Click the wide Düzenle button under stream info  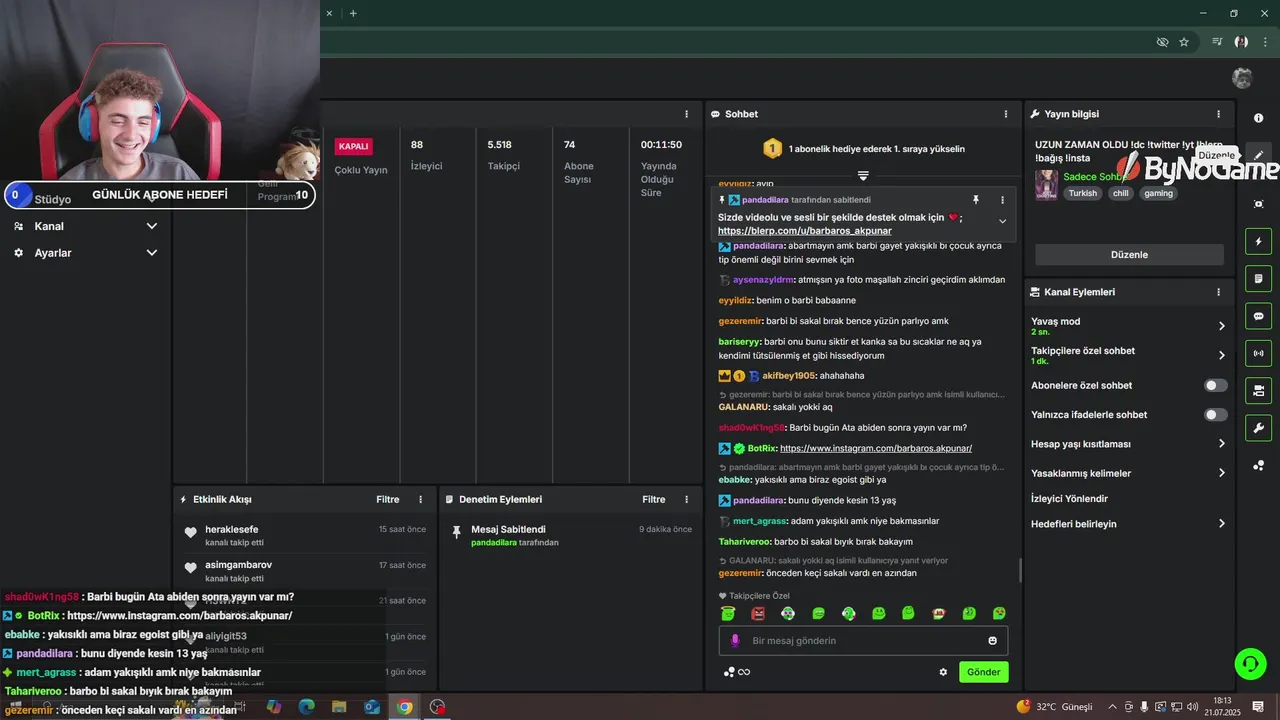(x=1129, y=254)
